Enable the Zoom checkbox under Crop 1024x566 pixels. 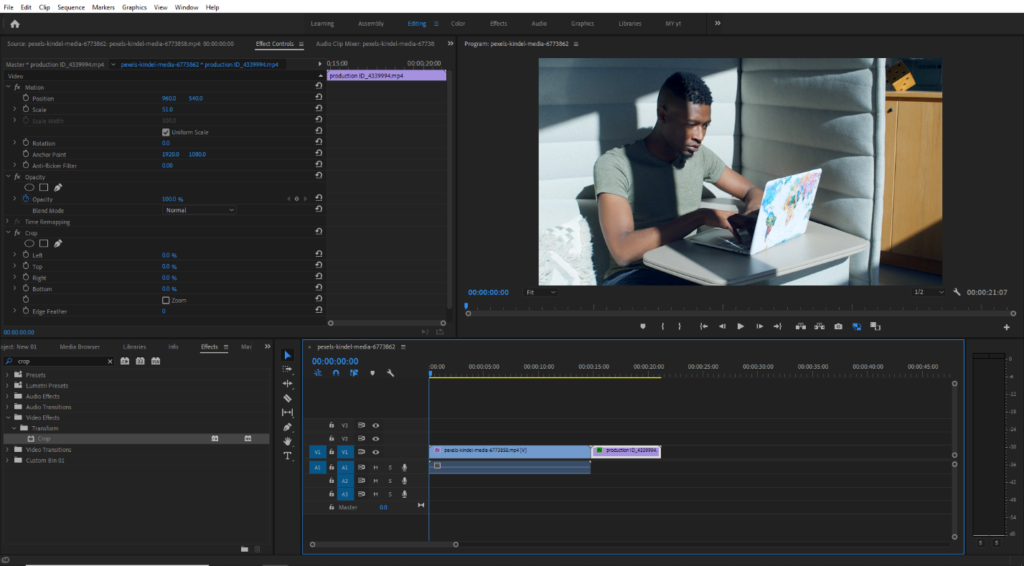(166, 300)
